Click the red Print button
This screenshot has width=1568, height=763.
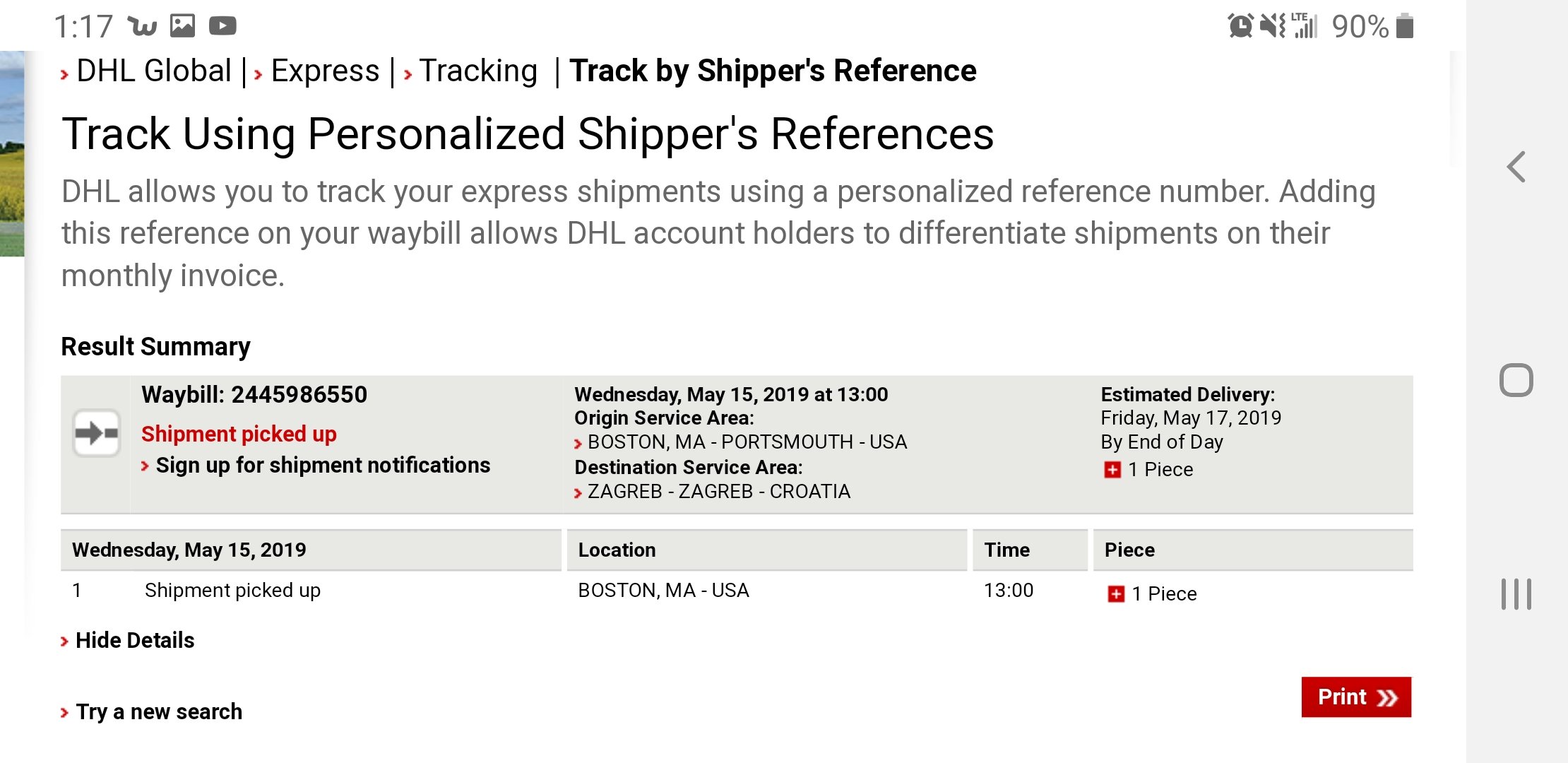pyautogui.click(x=1356, y=697)
